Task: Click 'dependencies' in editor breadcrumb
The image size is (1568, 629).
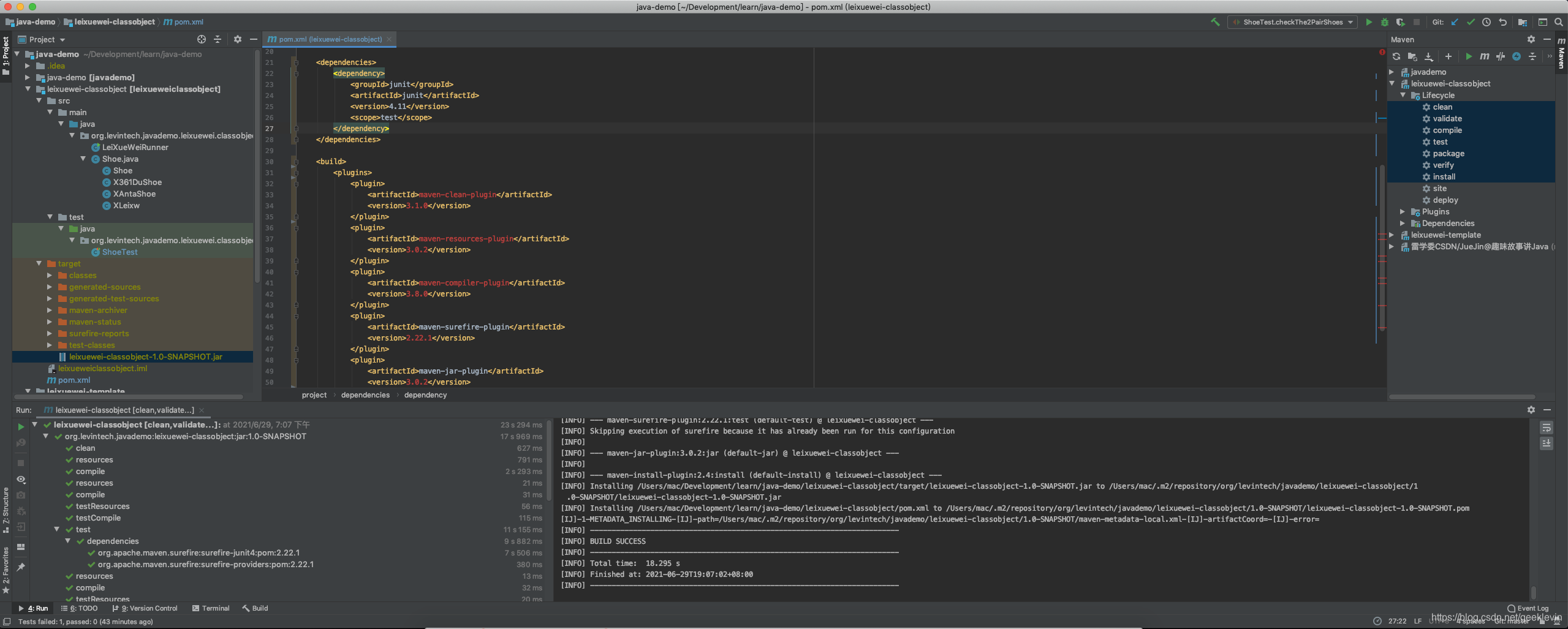Action: click(365, 395)
